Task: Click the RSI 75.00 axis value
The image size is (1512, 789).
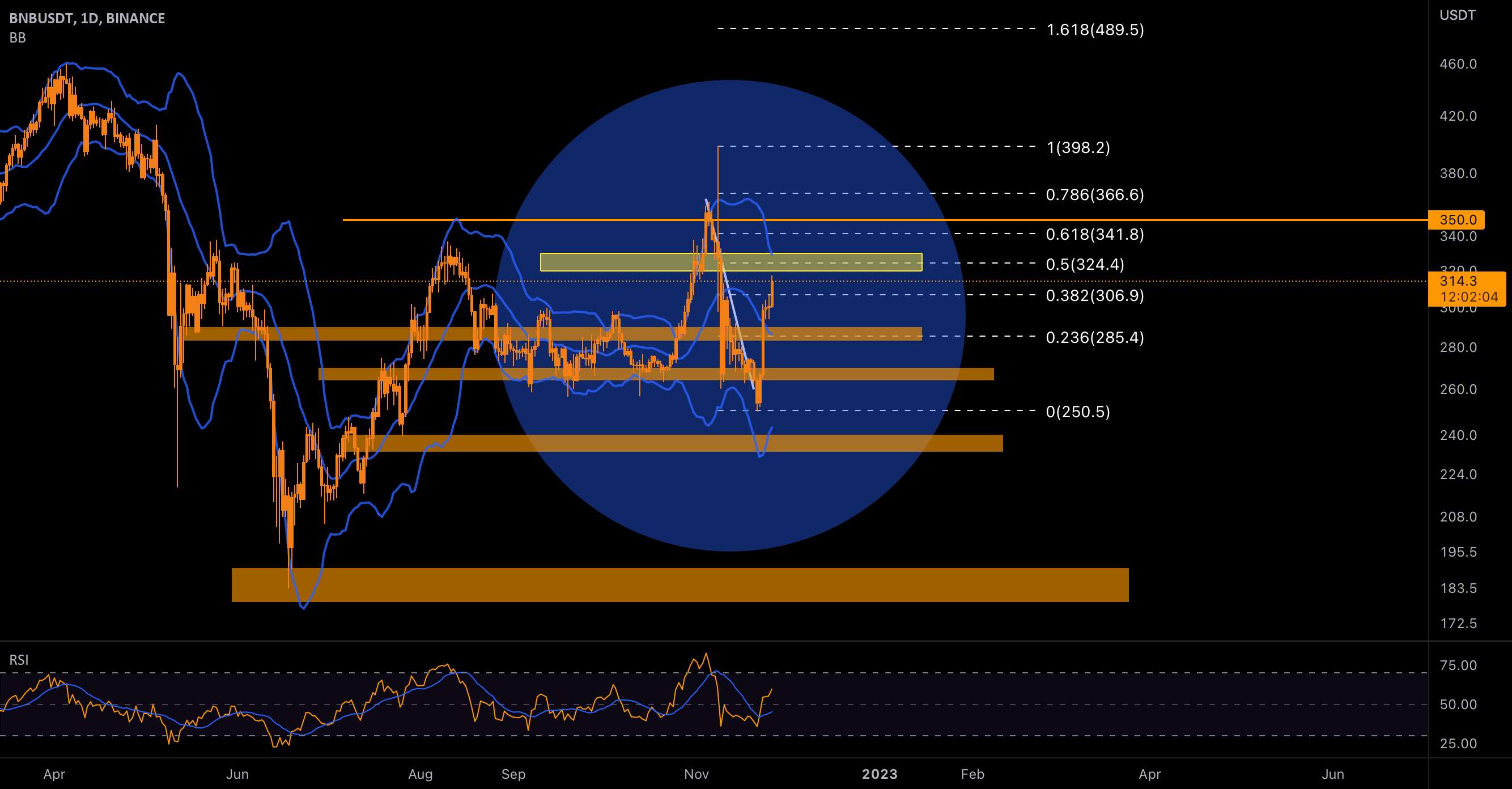Action: (x=1458, y=665)
